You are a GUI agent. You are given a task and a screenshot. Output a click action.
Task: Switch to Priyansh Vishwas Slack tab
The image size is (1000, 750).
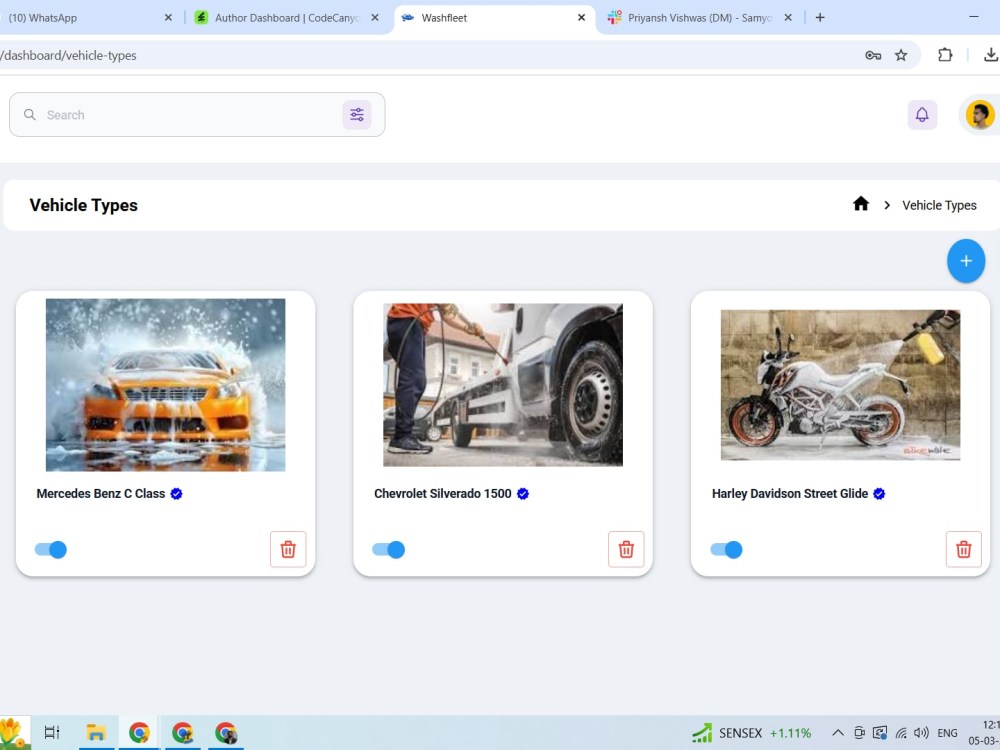coord(698,18)
